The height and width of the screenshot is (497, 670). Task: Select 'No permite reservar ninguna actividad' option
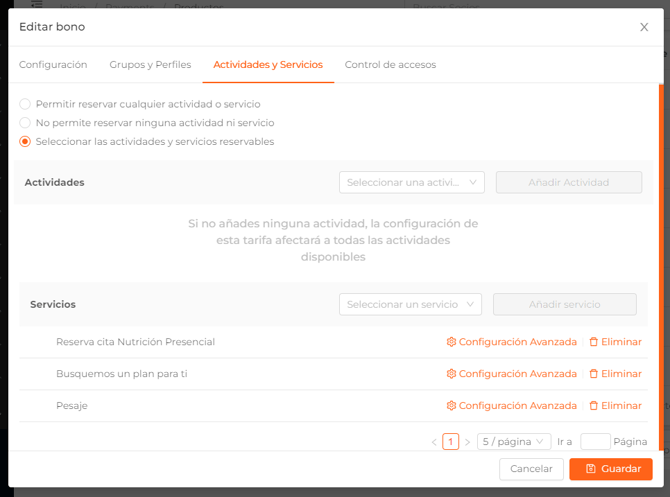click(25, 123)
